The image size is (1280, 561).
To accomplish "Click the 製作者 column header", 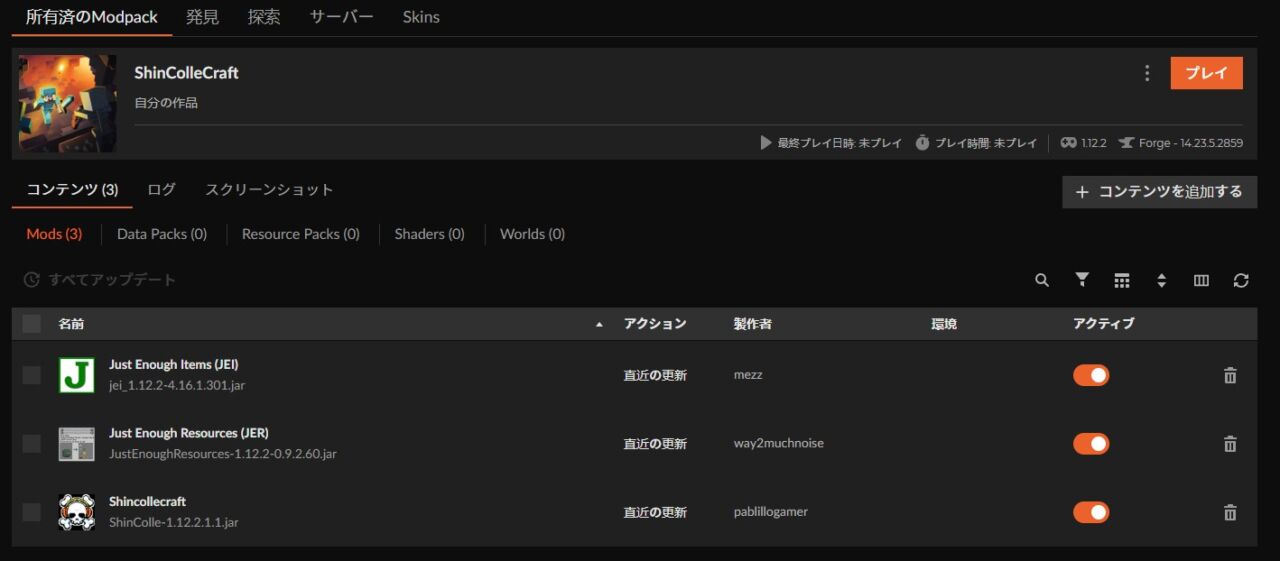I will tap(752, 324).
